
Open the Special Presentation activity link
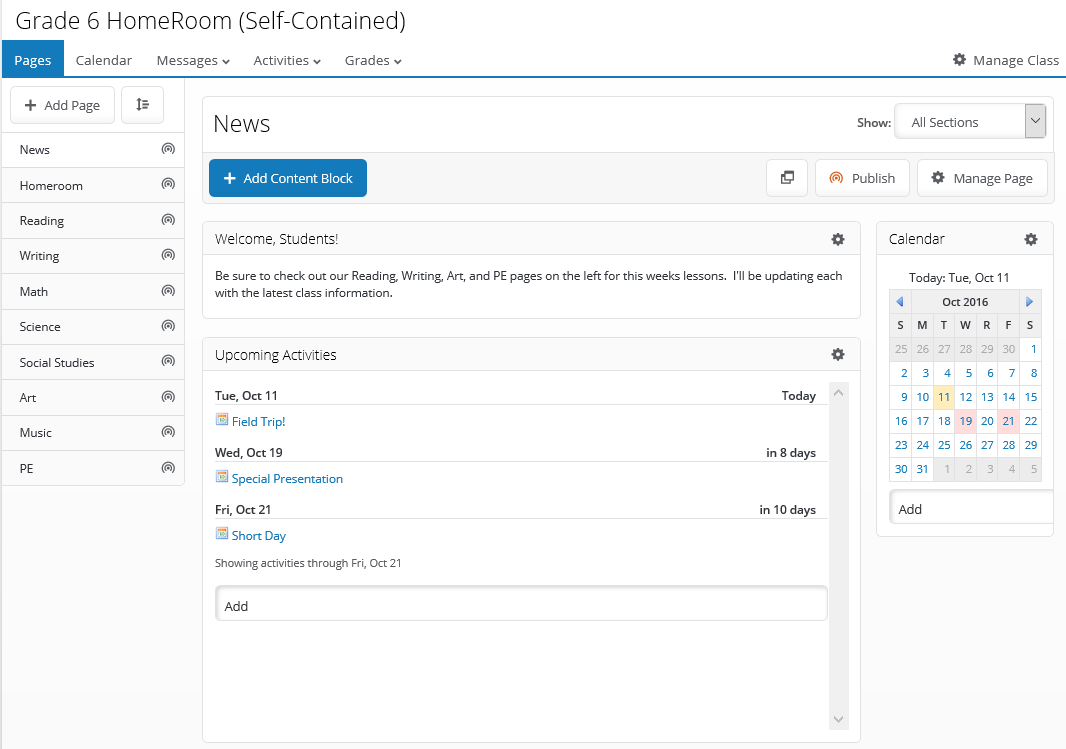[x=287, y=479]
